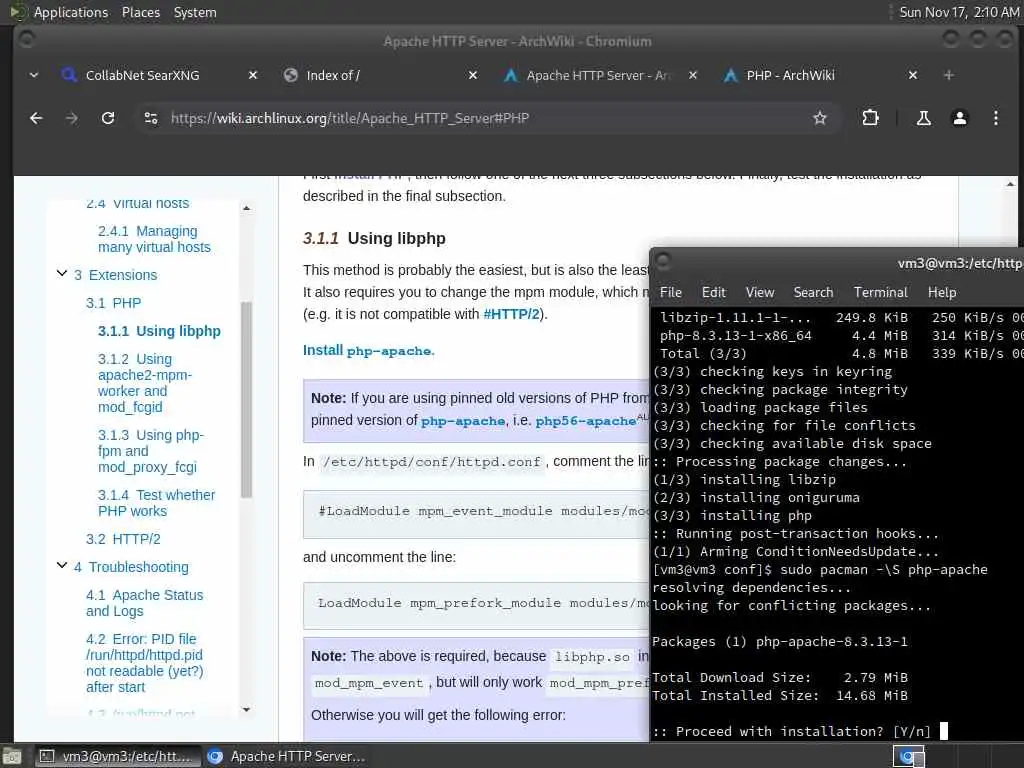
Task: Open the Terminal menu in terminal window
Action: pos(880,292)
